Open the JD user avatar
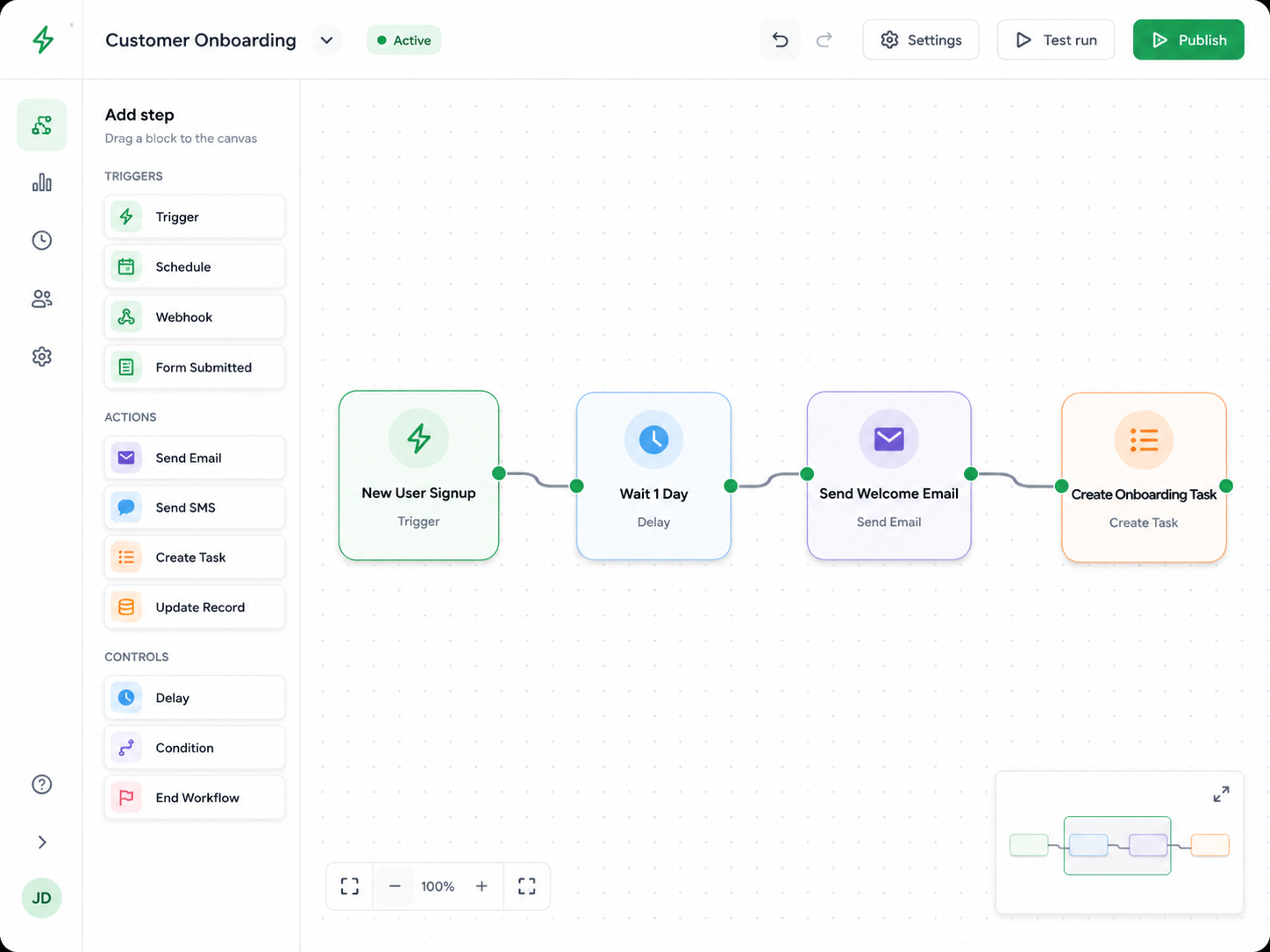 click(41, 898)
